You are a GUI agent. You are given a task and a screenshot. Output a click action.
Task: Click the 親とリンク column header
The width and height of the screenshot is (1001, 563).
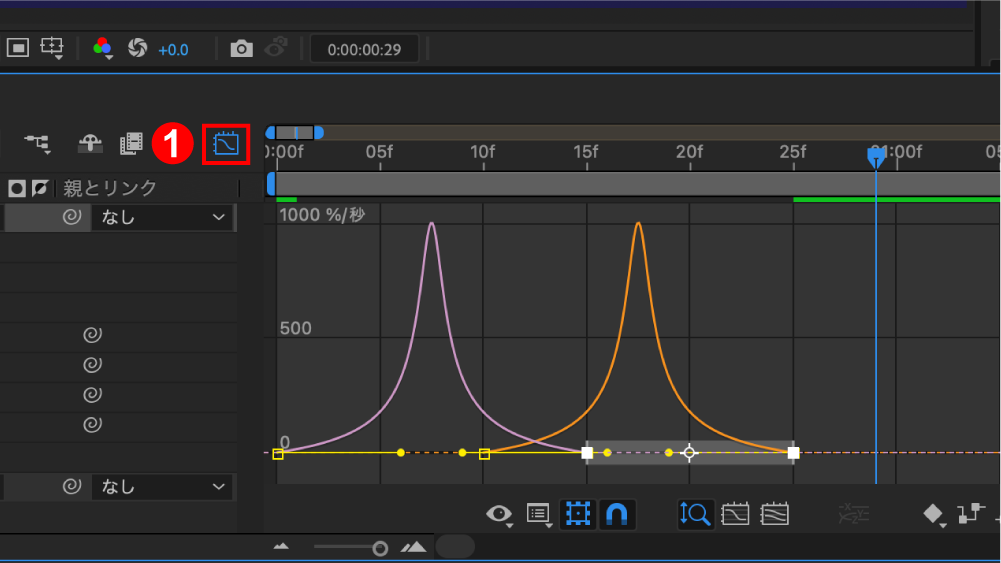pyautogui.click(x=109, y=188)
